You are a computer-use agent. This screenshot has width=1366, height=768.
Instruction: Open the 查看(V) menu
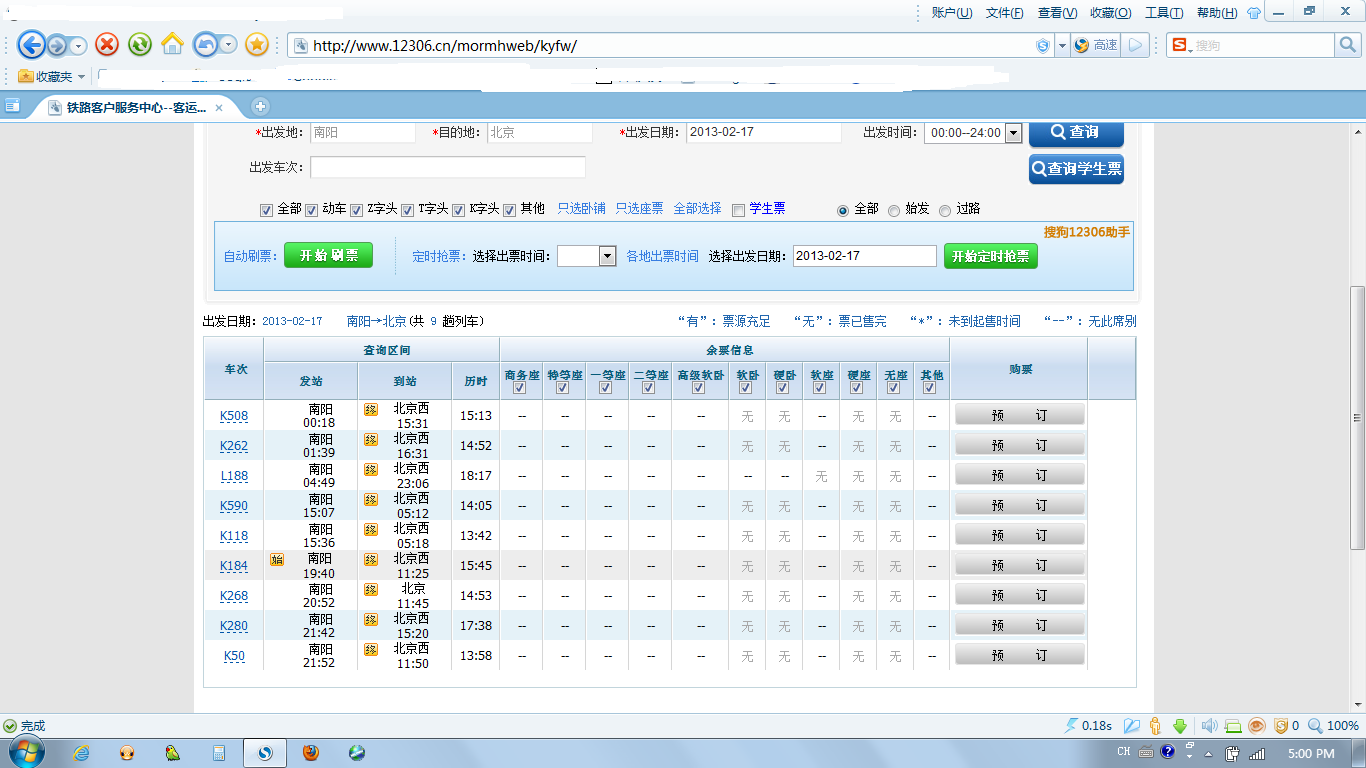(x=1057, y=13)
